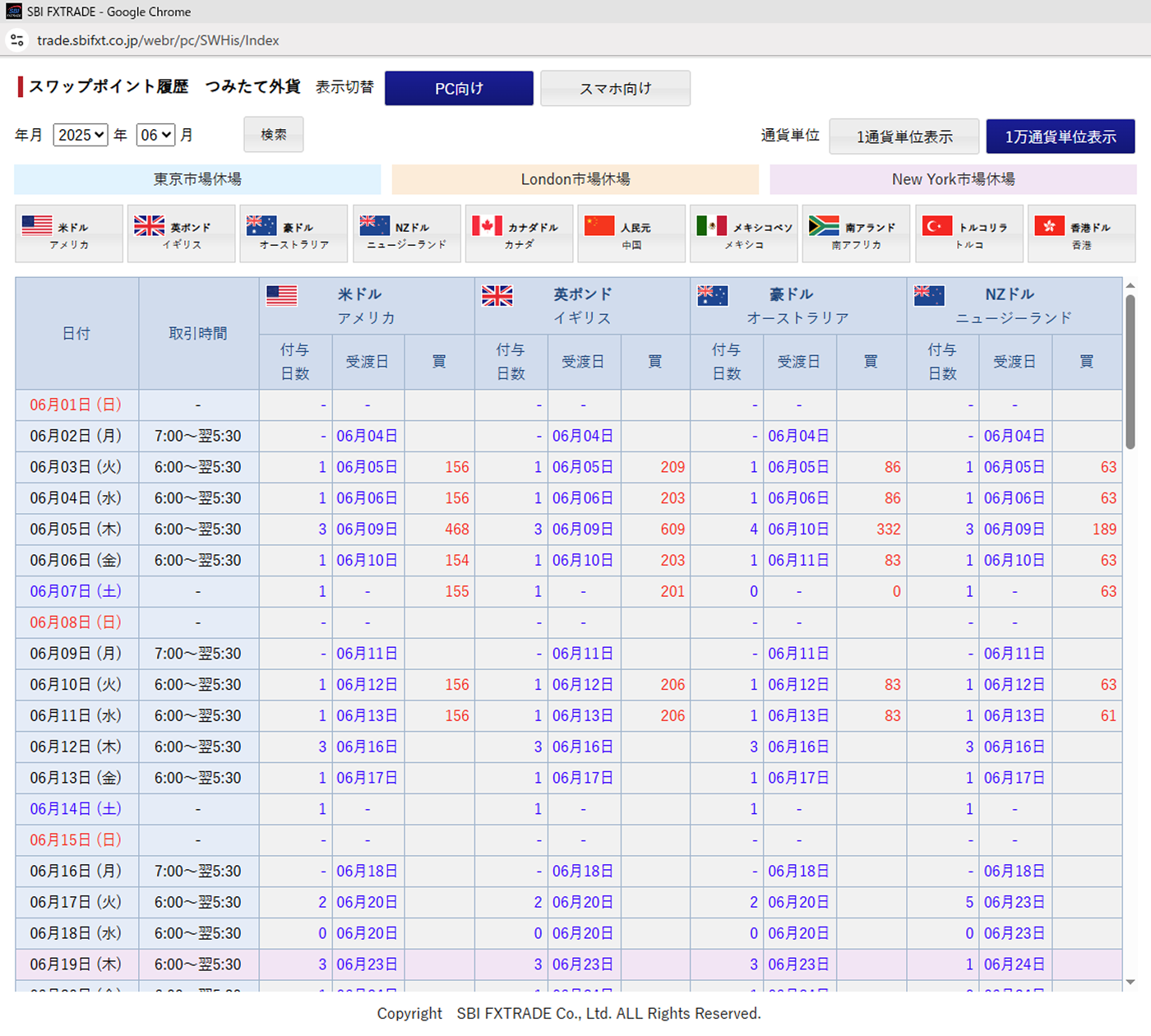Switch to スマホ向け display mode
Viewport: 1151px width, 1036px height.
(615, 88)
